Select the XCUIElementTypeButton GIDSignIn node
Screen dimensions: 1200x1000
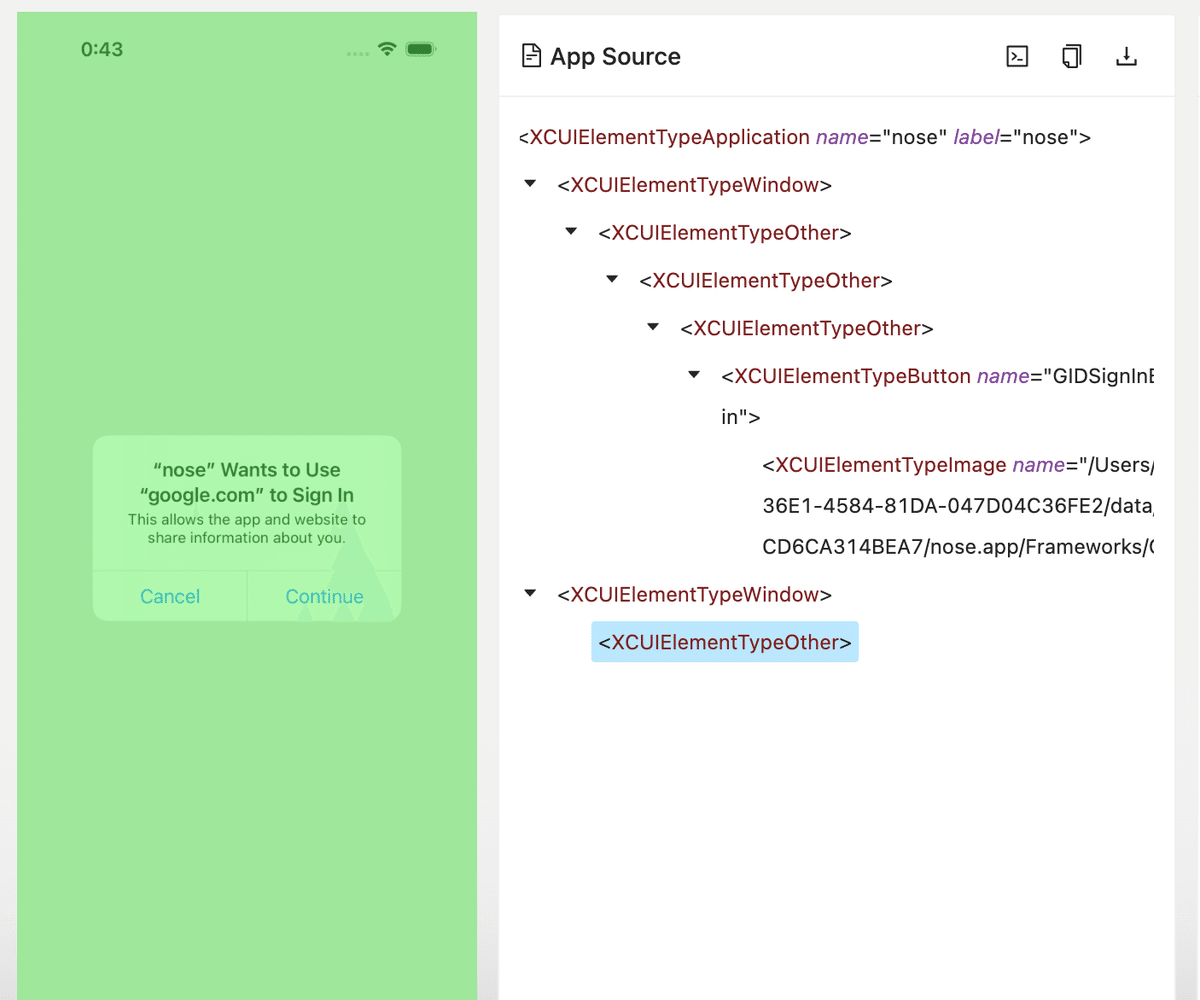coord(938,396)
